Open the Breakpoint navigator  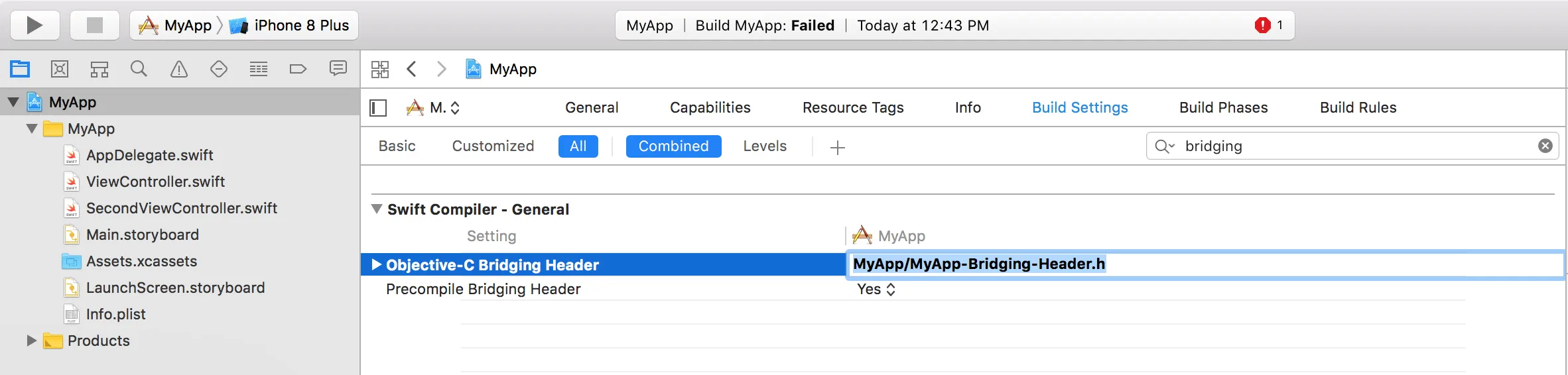298,69
